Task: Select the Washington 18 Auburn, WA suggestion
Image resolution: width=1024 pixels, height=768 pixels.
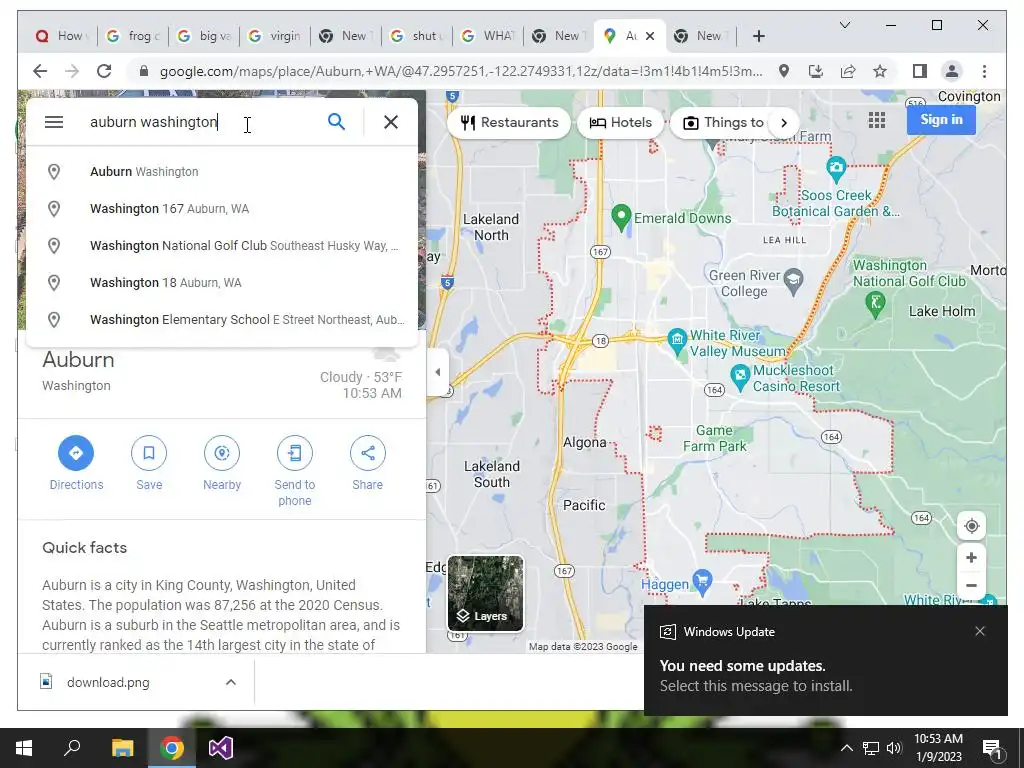Action: 221,283
